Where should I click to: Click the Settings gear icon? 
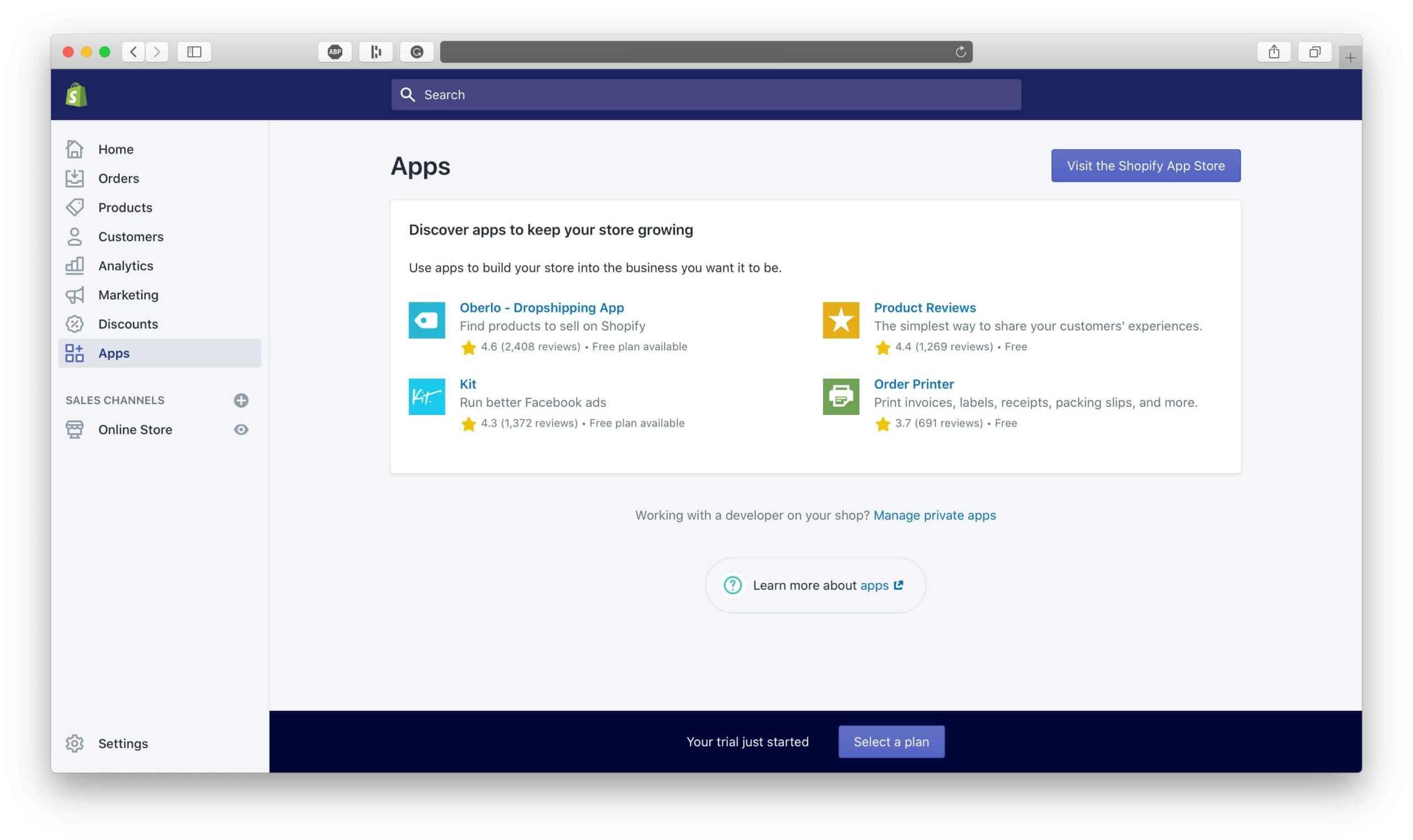coord(74,743)
